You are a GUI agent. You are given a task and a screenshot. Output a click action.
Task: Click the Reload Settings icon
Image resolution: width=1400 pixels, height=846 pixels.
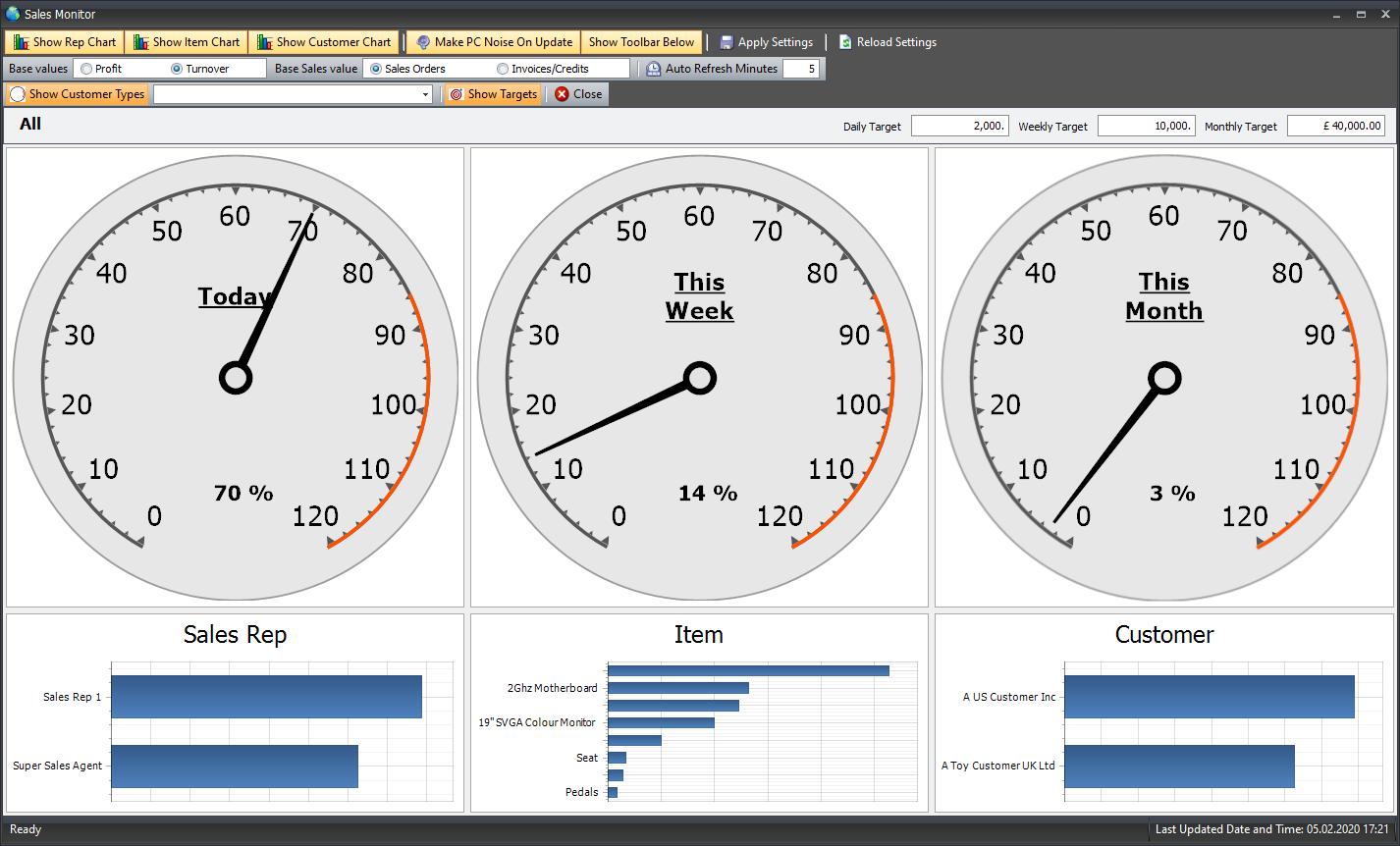(845, 42)
